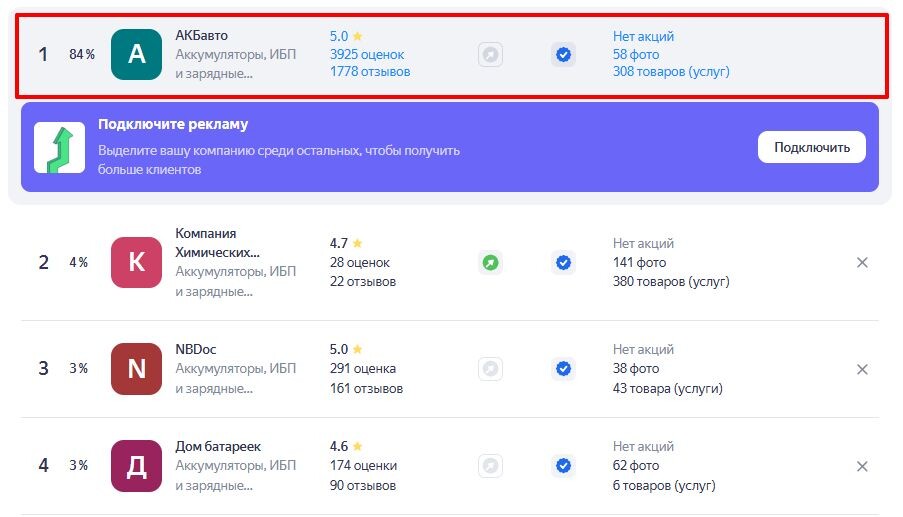The width and height of the screenshot is (903, 517).
Task: Click the АКБавто teal A logo
Action: click(136, 54)
